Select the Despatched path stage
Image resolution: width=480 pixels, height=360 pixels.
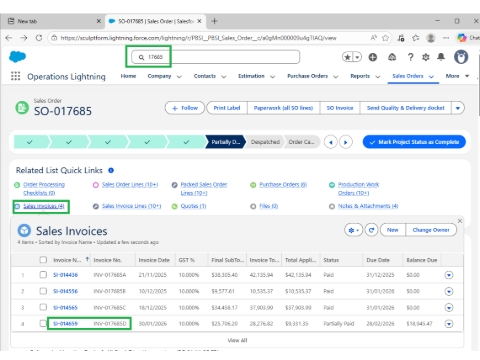tap(265, 142)
